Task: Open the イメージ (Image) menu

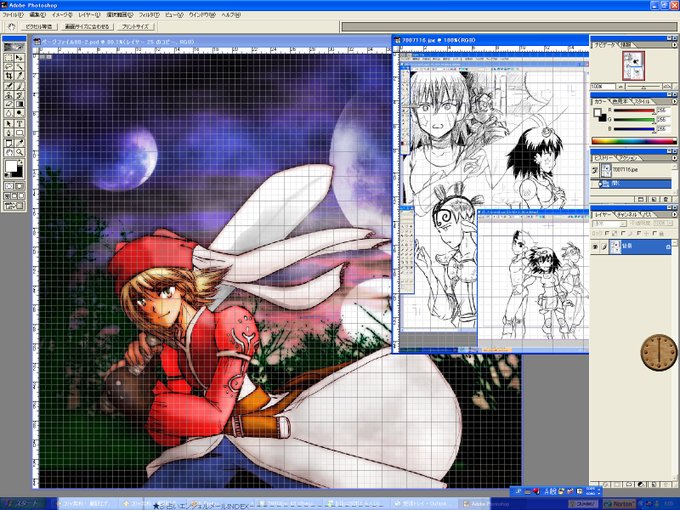Action: [x=62, y=15]
